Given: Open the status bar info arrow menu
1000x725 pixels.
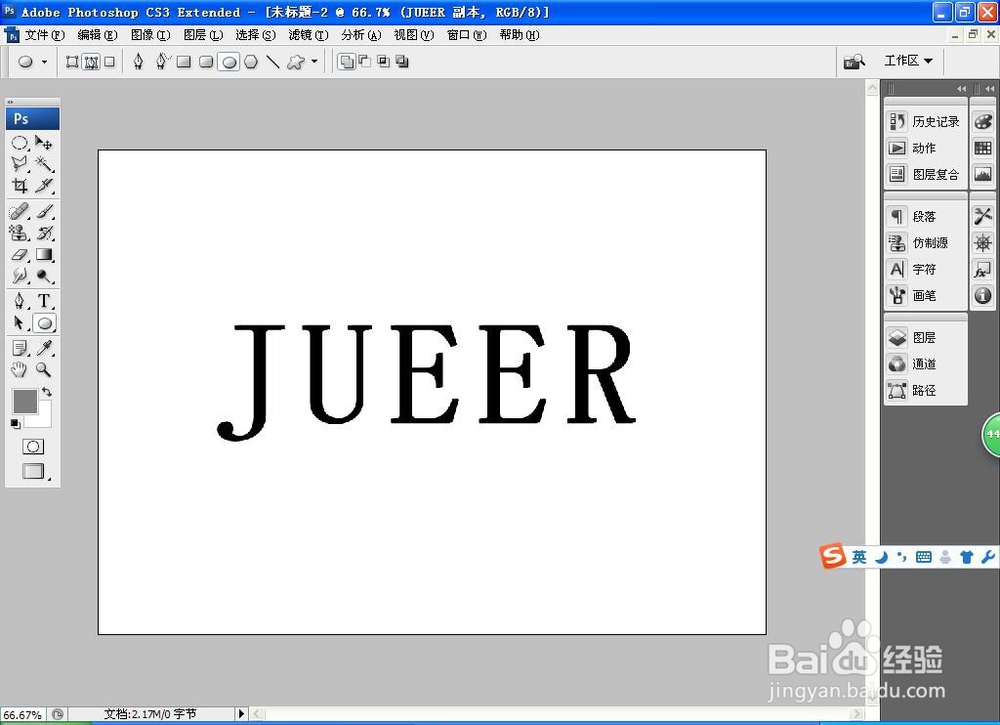Looking at the screenshot, I should point(241,714).
